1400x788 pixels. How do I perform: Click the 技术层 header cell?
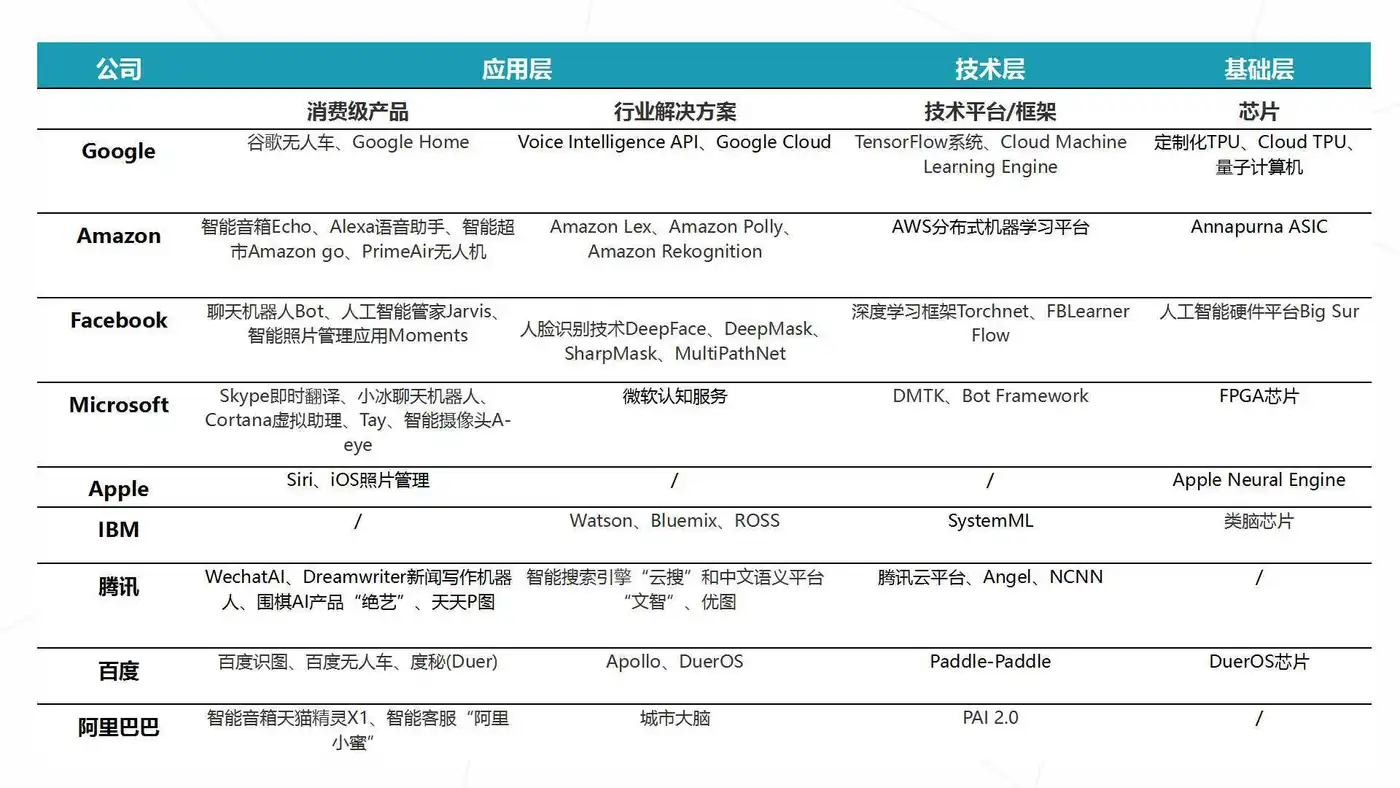tap(990, 67)
